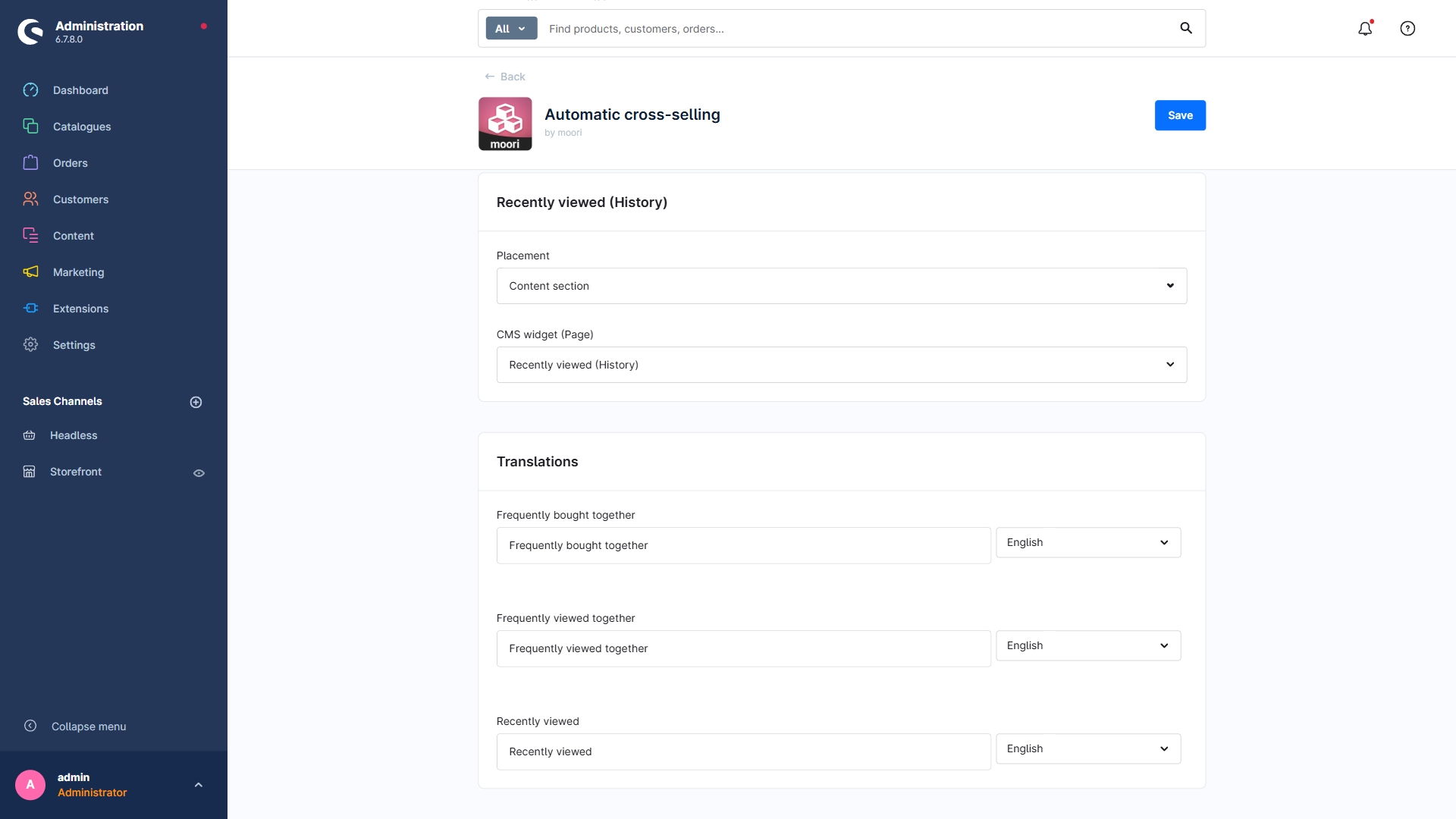Save the Automatic cross-selling configuration

point(1180,115)
